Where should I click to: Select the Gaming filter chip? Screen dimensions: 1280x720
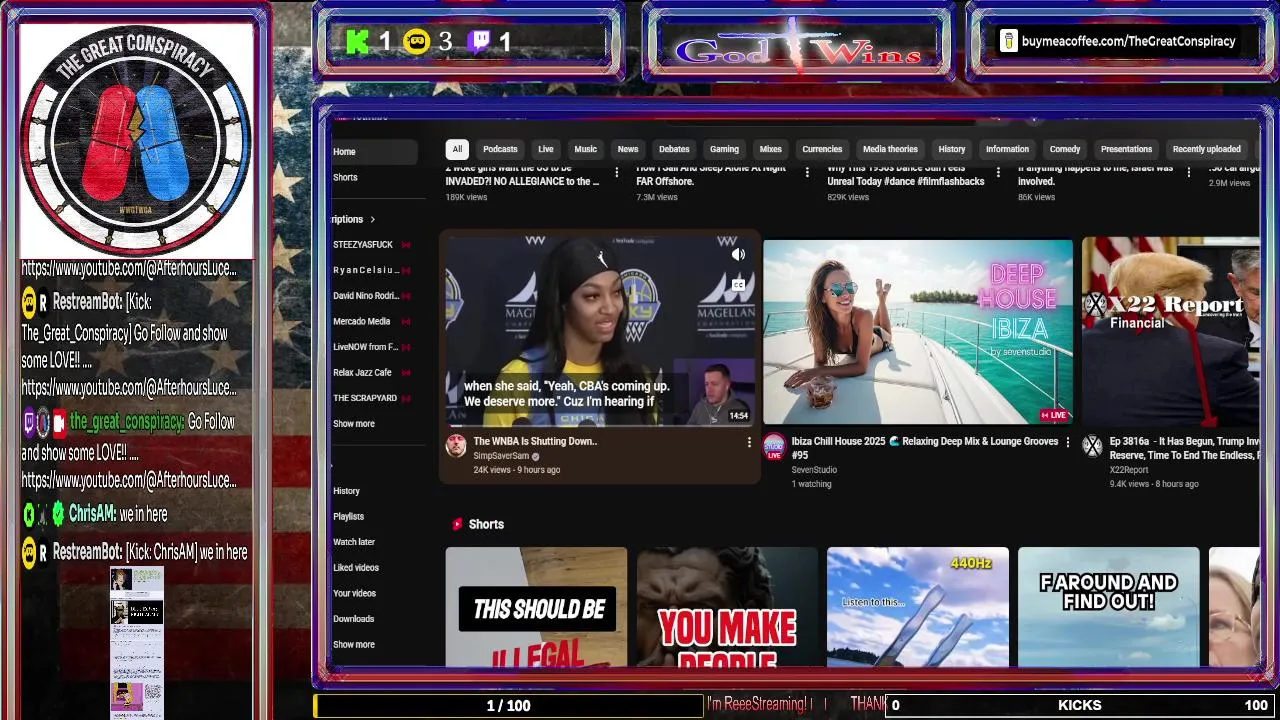coord(724,150)
